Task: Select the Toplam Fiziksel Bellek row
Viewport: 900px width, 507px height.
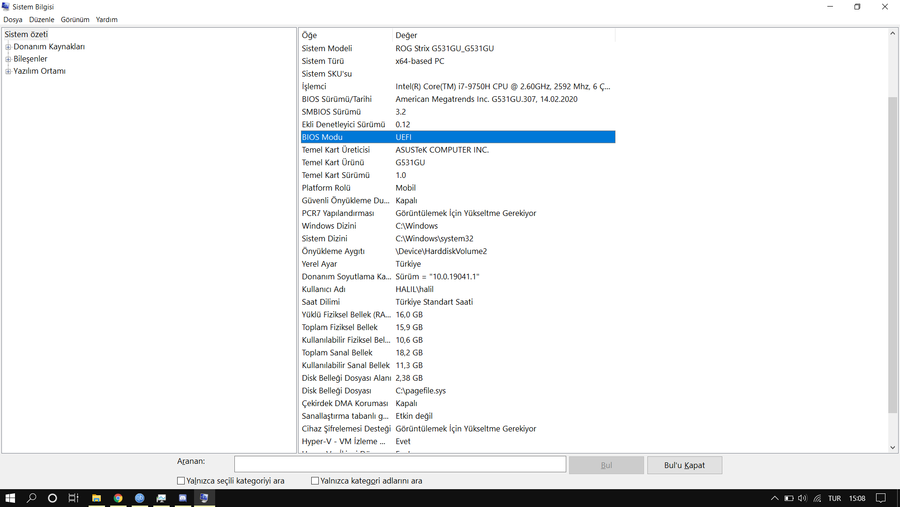Action: pyautogui.click(x=457, y=327)
